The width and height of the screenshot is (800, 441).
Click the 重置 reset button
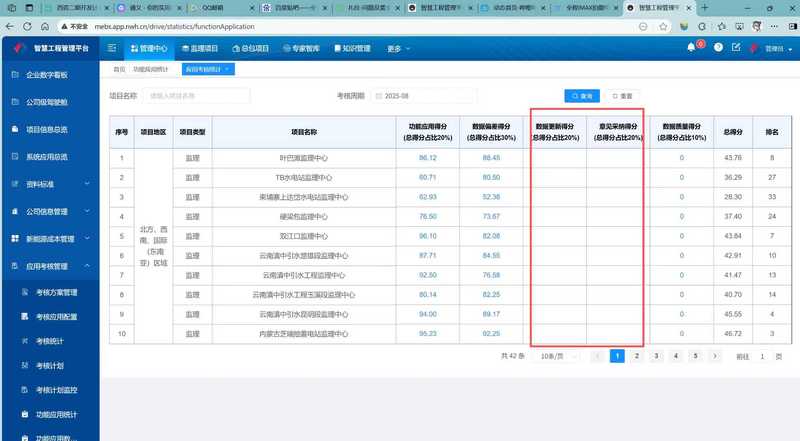[x=623, y=96]
